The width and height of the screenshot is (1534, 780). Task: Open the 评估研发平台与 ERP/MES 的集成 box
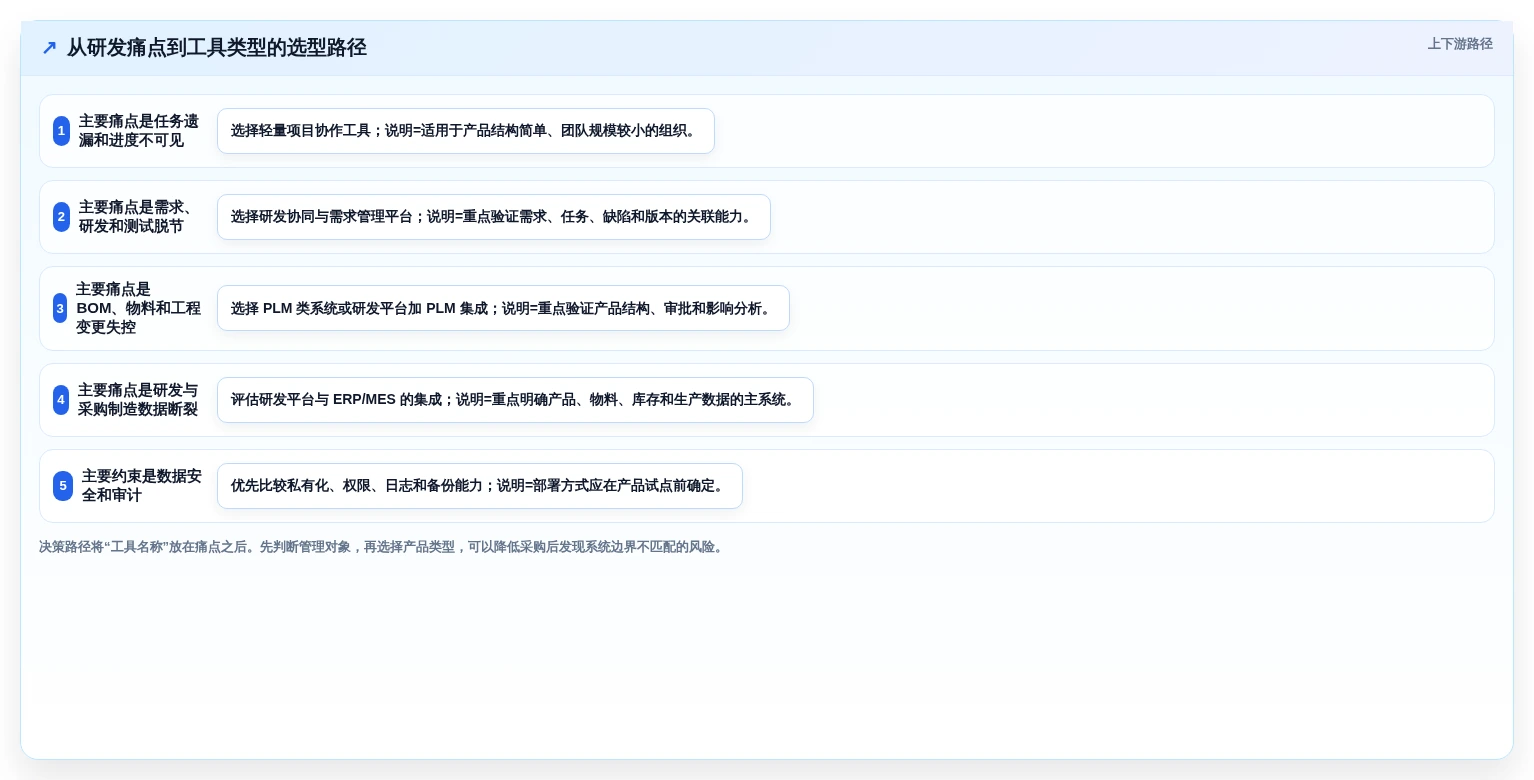pyautogui.click(x=515, y=400)
